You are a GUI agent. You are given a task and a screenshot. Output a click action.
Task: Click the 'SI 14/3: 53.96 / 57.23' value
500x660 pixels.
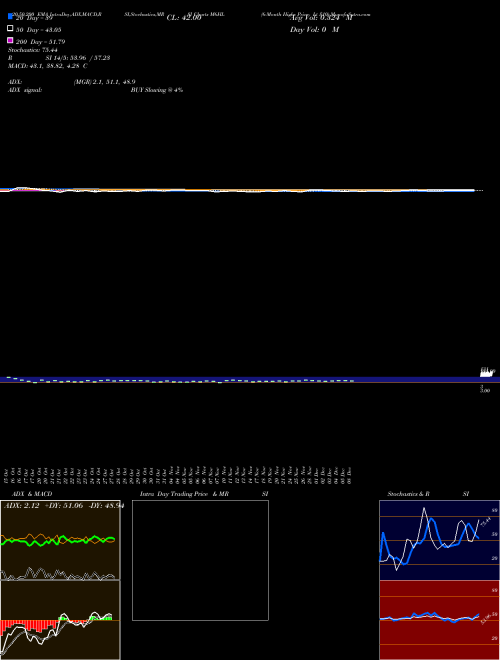click(78, 58)
